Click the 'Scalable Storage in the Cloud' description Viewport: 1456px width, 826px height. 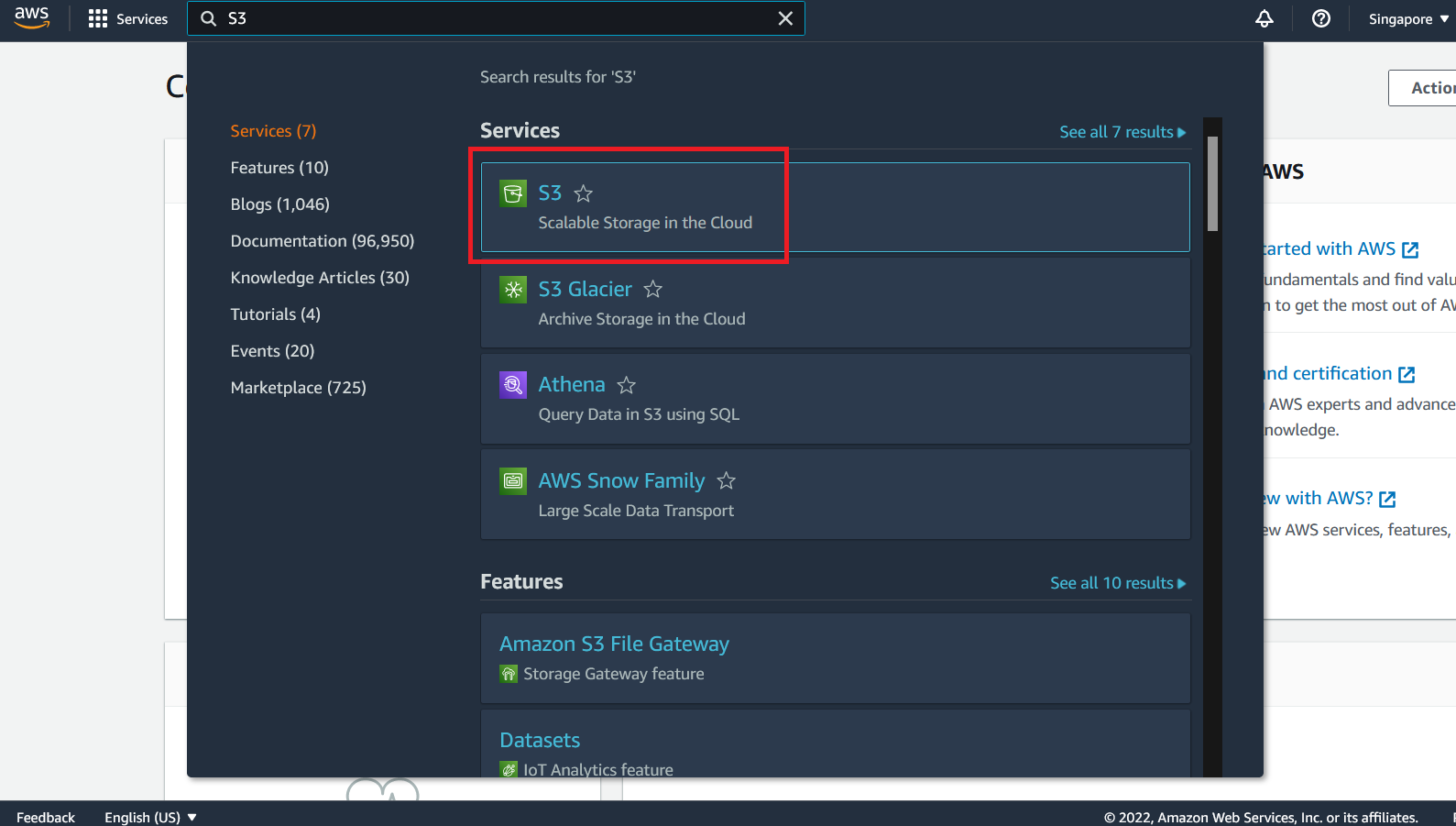pyautogui.click(x=645, y=223)
